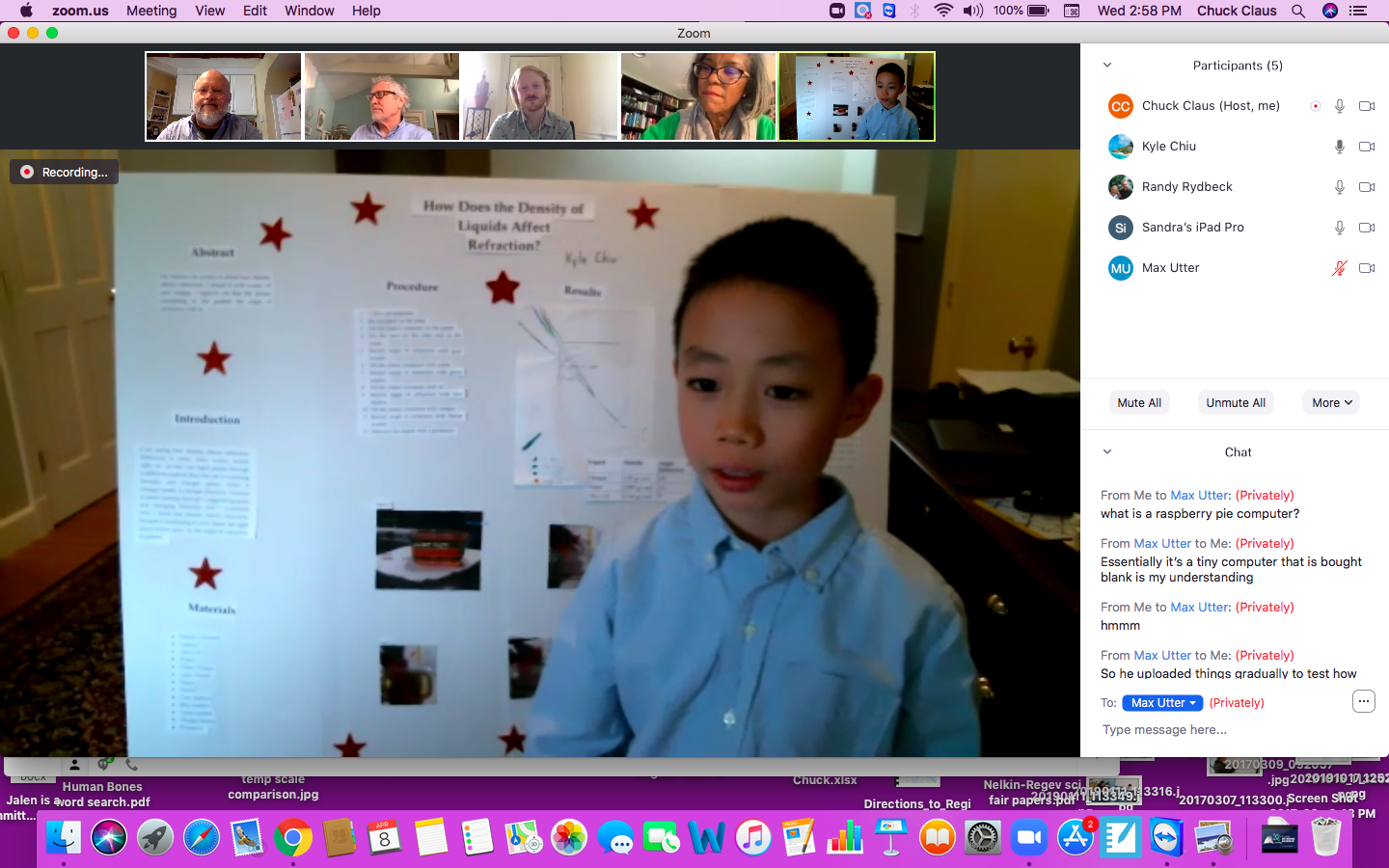Click the Recording indicator badge
1389x868 pixels.
point(65,172)
